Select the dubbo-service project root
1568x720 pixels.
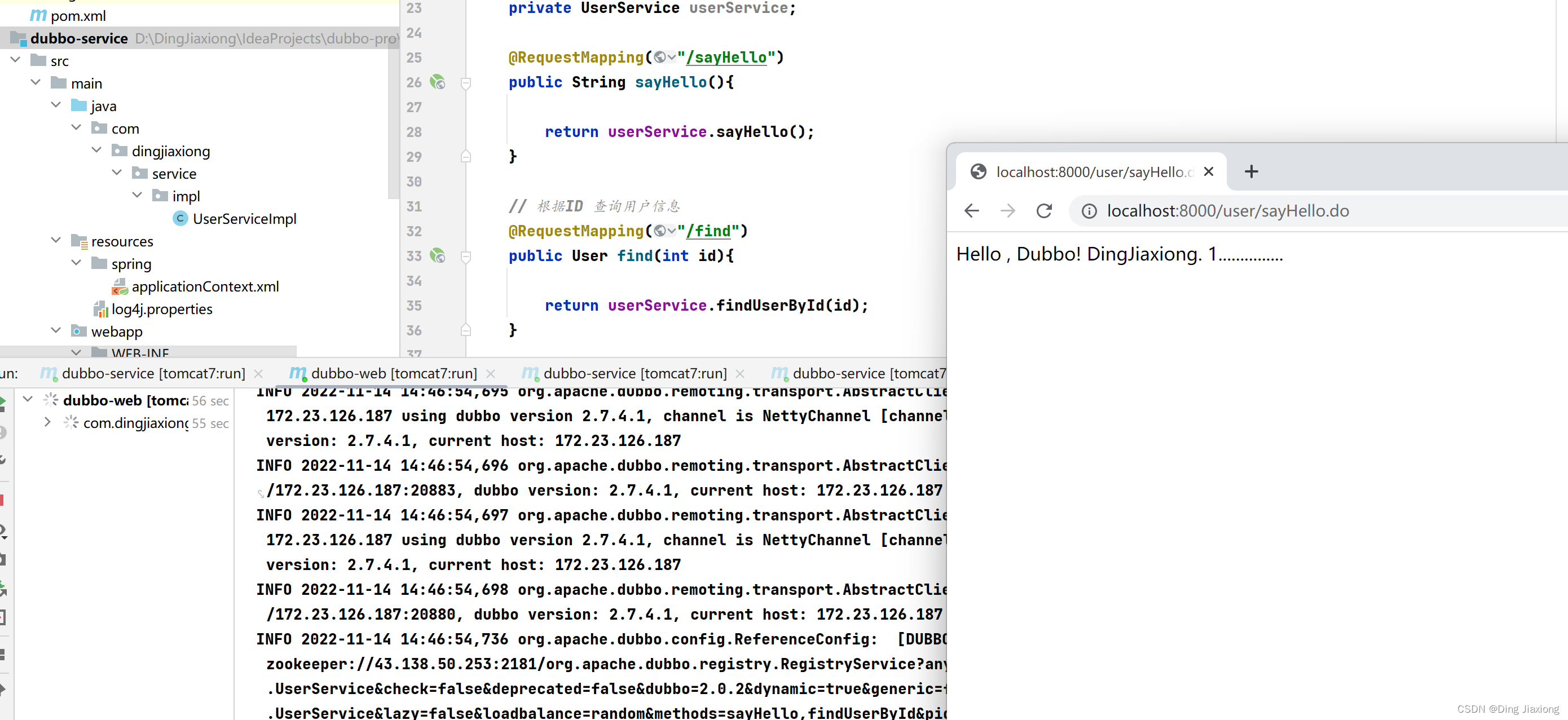(79, 38)
